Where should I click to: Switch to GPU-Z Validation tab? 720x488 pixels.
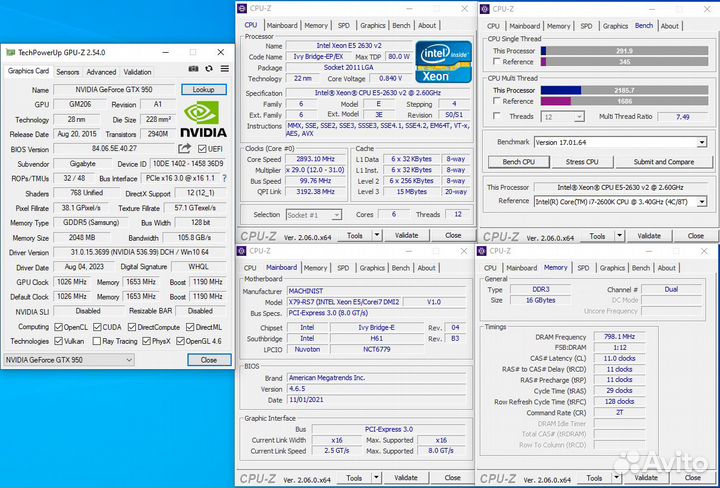tap(137, 72)
